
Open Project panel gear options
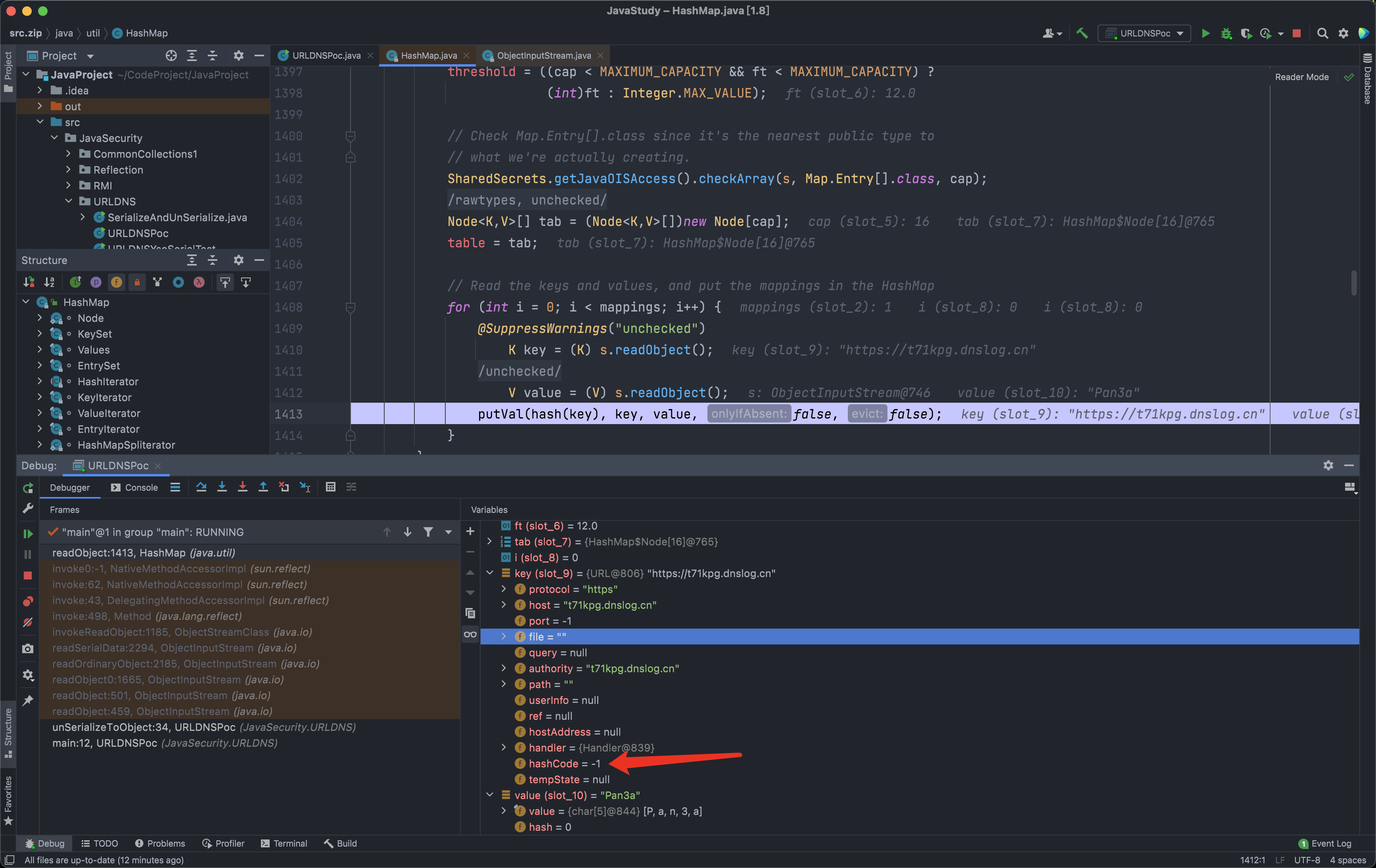238,55
